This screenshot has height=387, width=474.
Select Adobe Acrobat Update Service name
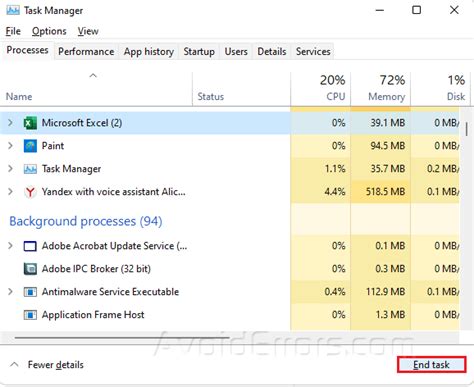114,246
